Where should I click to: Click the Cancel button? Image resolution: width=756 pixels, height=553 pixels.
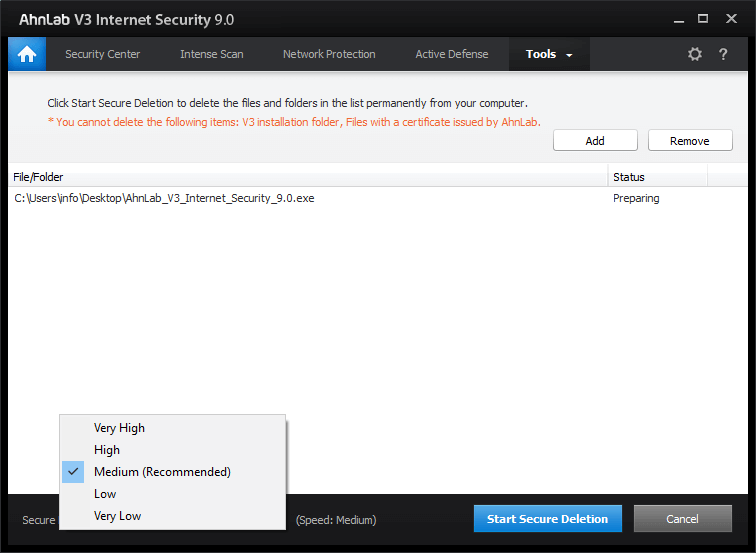(x=682, y=519)
